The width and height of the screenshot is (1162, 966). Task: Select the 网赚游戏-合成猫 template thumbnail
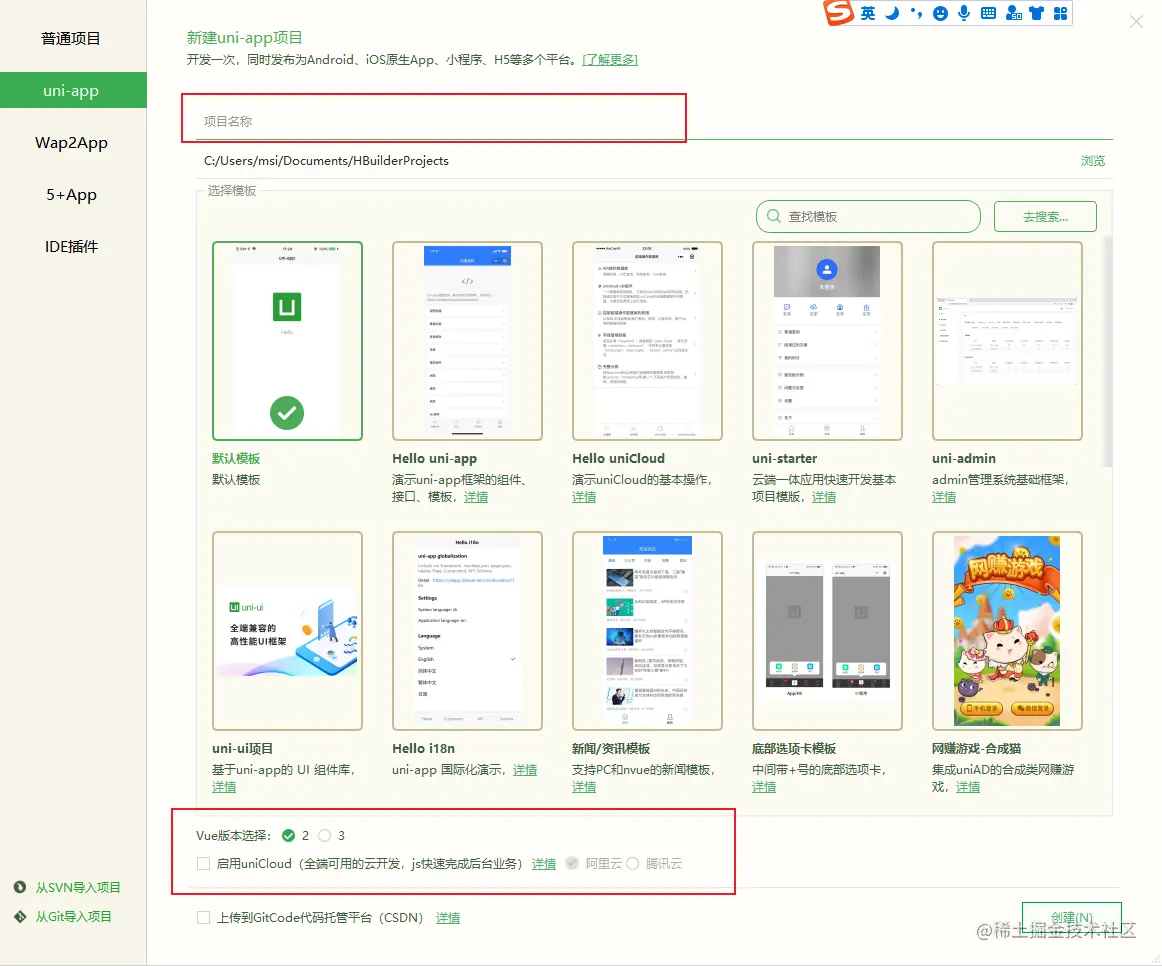click(1008, 631)
